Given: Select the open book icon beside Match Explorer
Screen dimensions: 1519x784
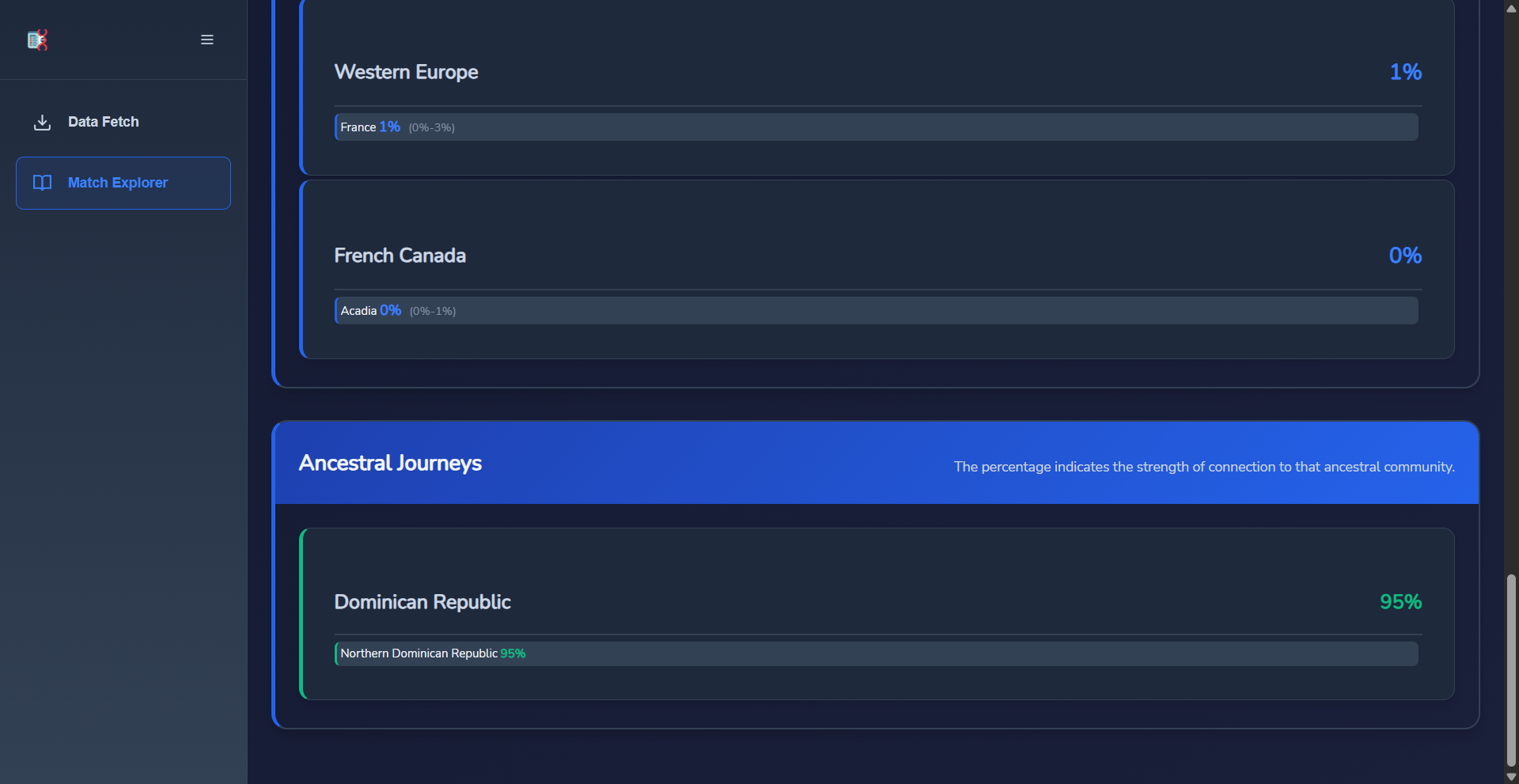Looking at the screenshot, I should coord(42,183).
